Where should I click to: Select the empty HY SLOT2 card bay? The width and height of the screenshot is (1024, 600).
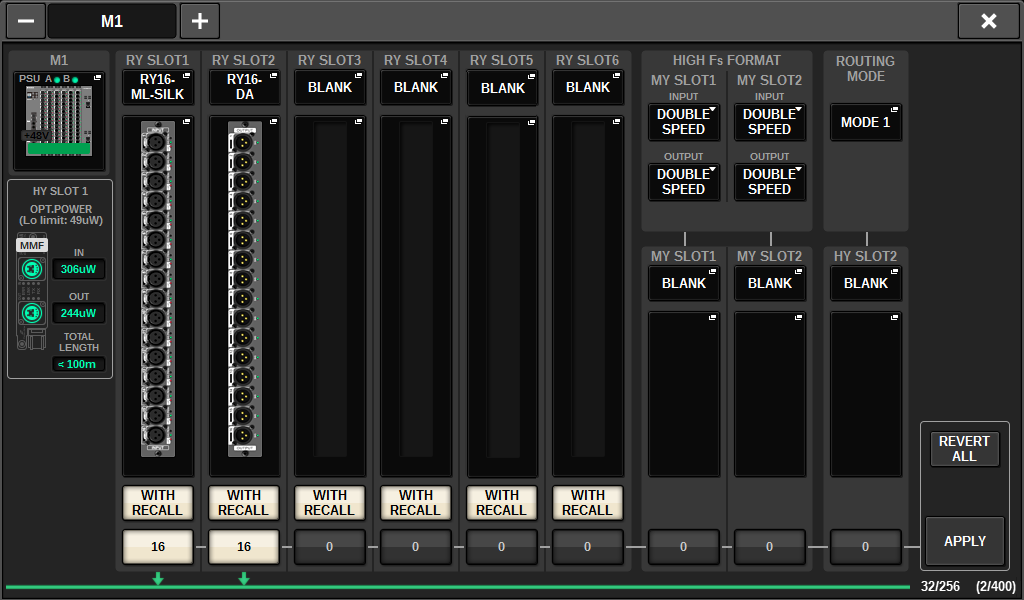pos(866,394)
